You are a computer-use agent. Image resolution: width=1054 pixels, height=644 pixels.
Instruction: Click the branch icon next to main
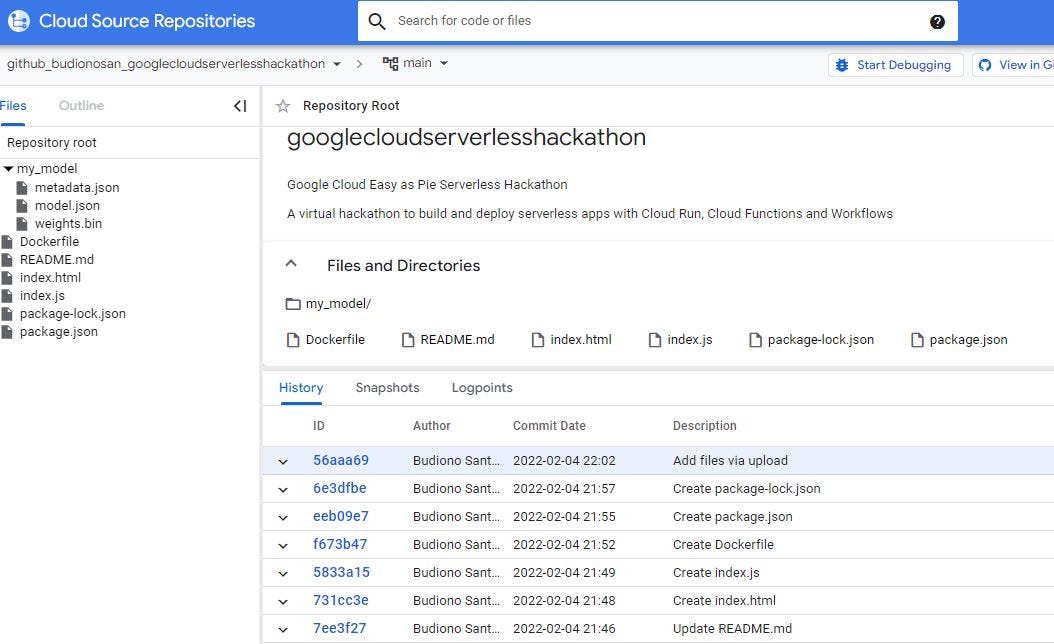[390, 63]
